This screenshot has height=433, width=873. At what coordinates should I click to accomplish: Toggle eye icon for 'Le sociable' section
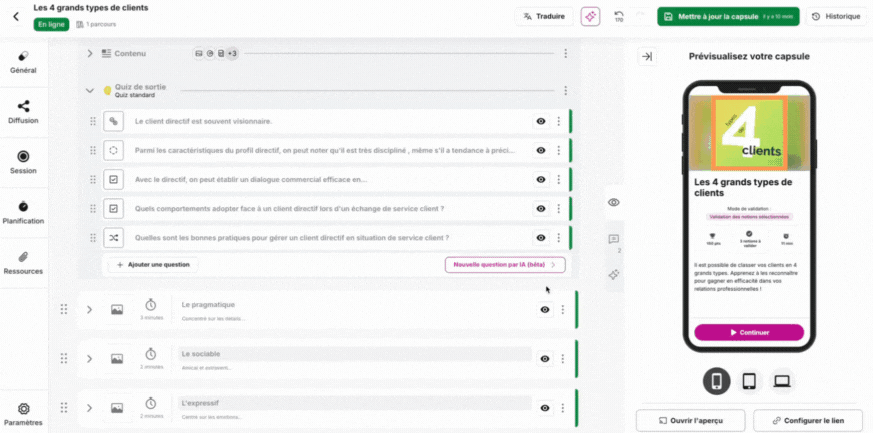[x=545, y=358]
